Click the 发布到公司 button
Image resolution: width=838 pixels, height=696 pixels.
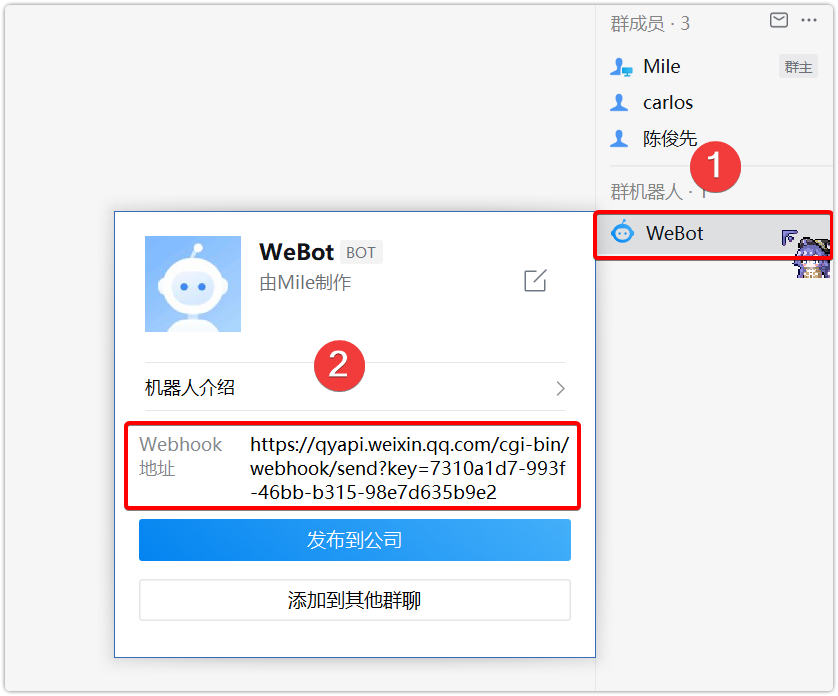(x=355, y=540)
